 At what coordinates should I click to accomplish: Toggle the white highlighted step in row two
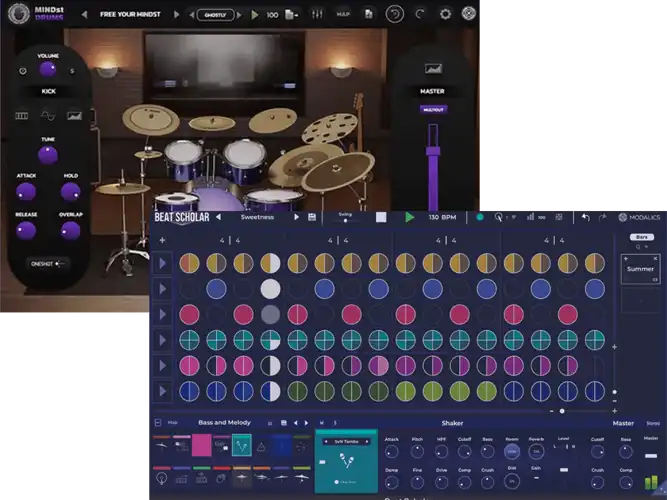pyautogui.click(x=270, y=289)
